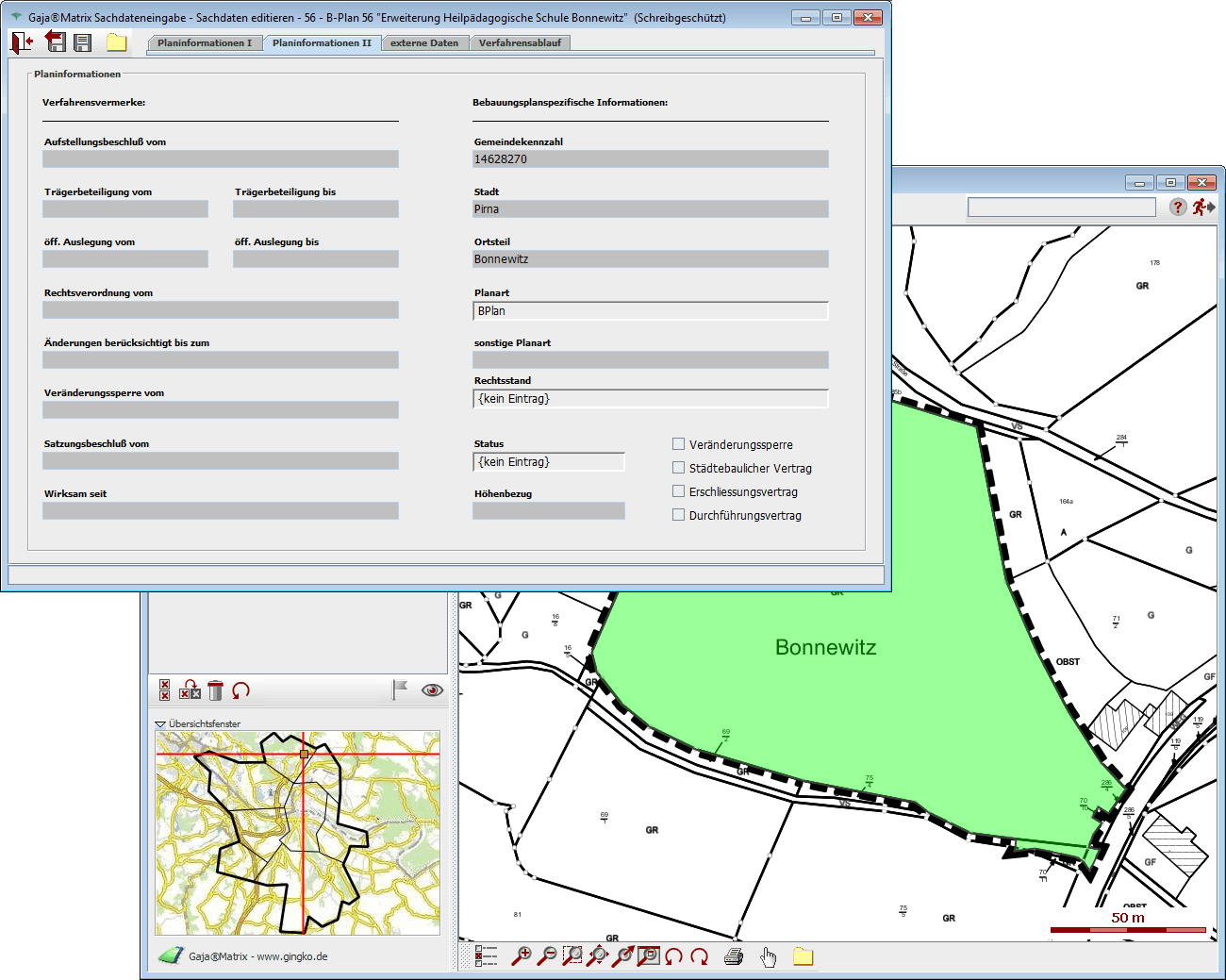Image resolution: width=1226 pixels, height=980 pixels.
Task: Click the gray flag icon
Action: [x=400, y=690]
